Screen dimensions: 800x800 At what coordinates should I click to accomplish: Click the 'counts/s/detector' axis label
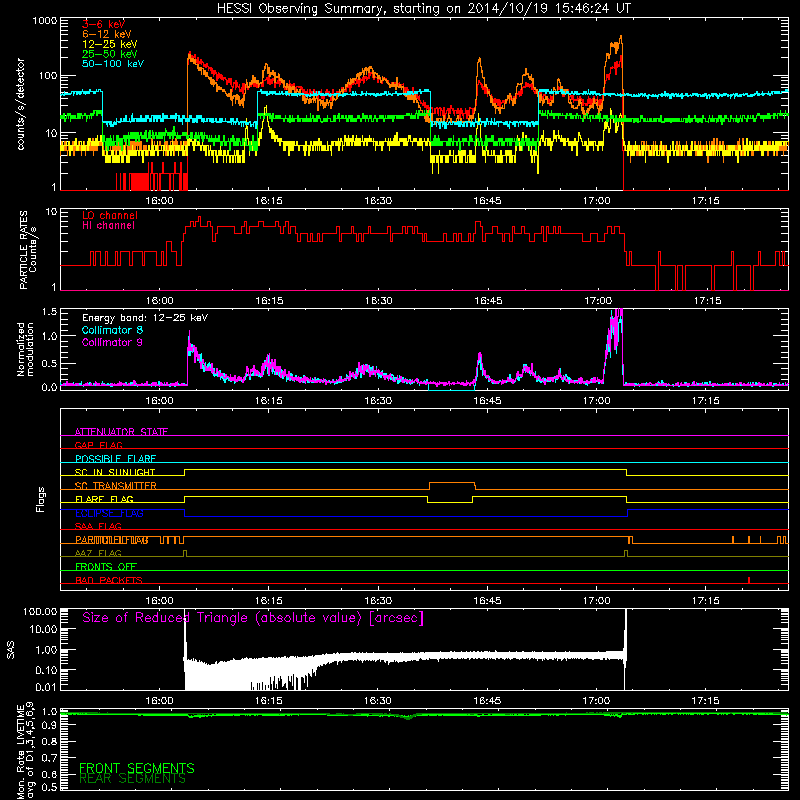(x=20, y=104)
